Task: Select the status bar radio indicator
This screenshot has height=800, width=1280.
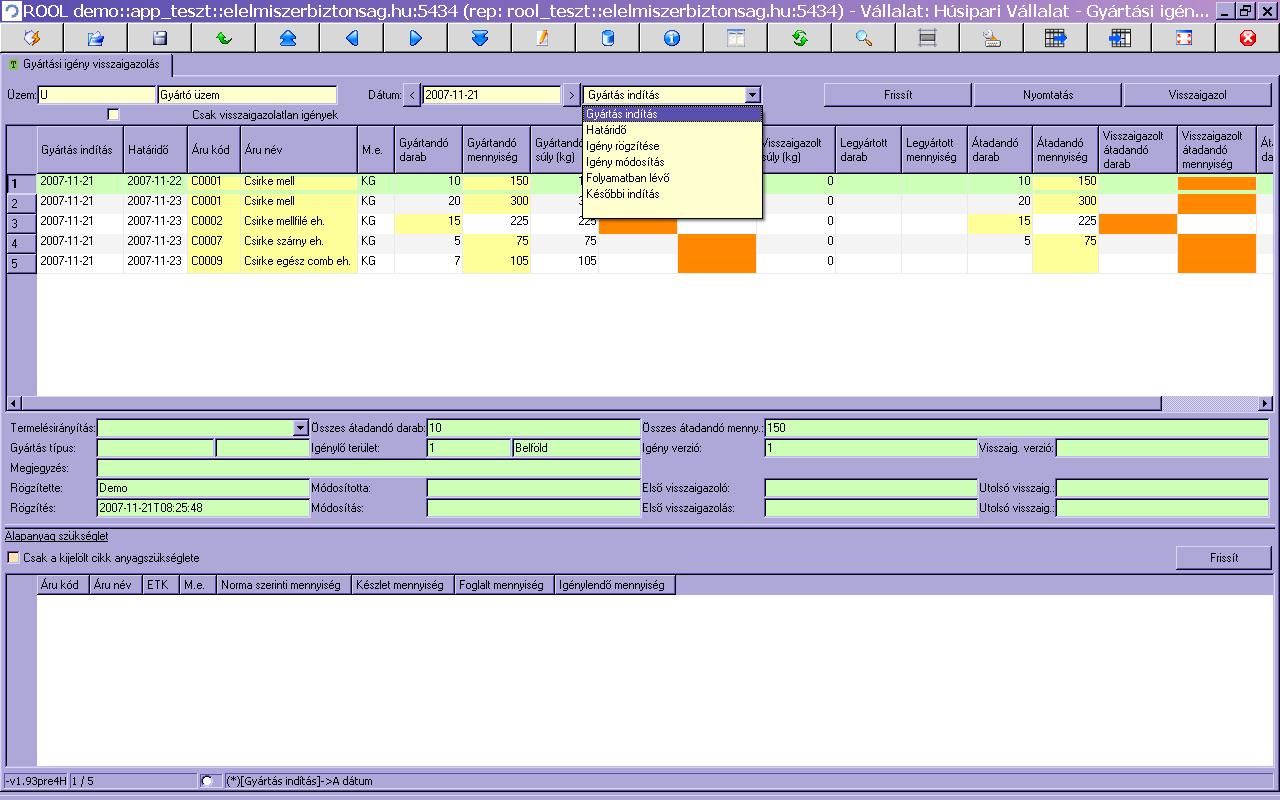Action: pyautogui.click(x=206, y=781)
